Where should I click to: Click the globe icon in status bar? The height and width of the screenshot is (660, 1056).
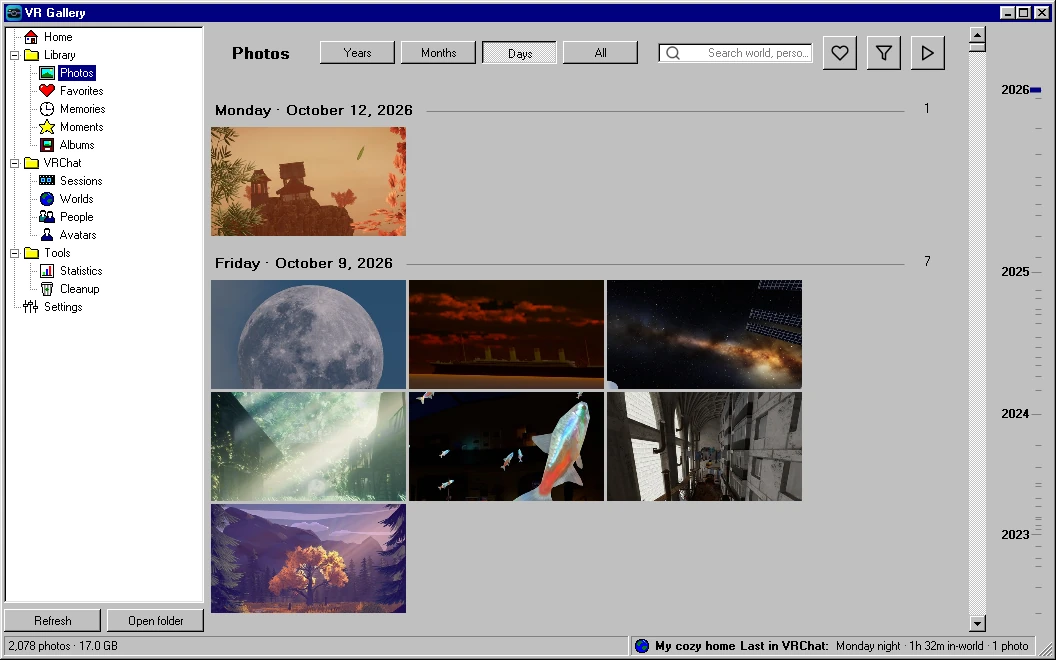click(x=642, y=646)
